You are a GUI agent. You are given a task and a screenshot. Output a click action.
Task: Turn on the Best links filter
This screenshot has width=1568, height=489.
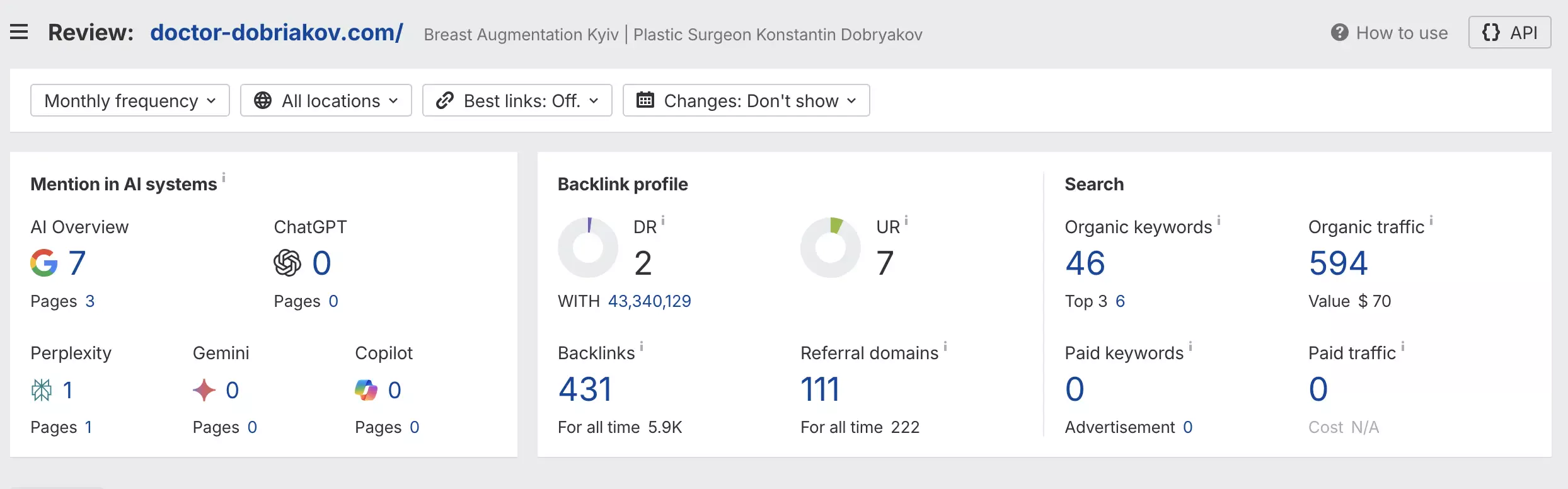click(x=517, y=100)
